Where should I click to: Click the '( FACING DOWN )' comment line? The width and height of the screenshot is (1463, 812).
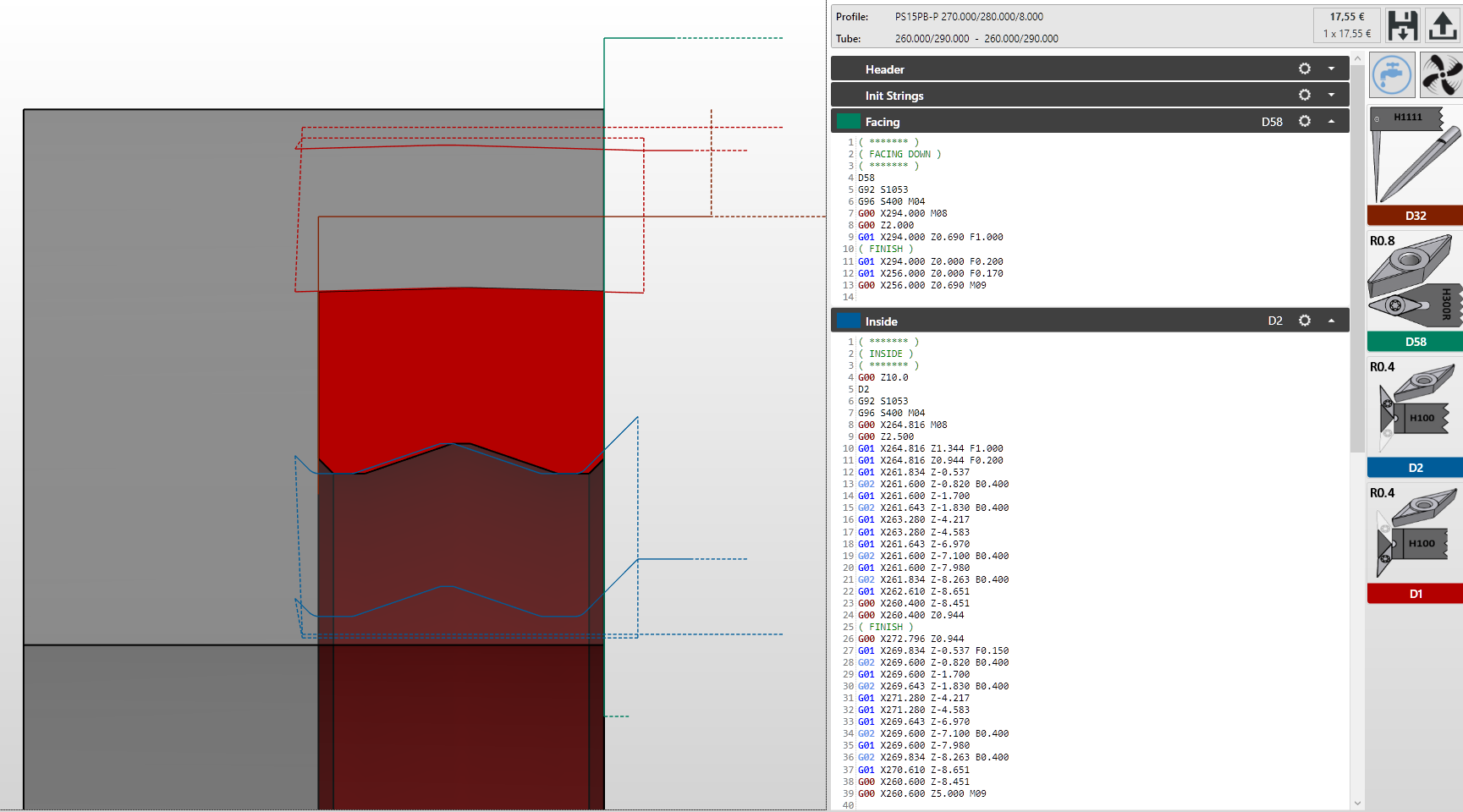pyautogui.click(x=899, y=154)
